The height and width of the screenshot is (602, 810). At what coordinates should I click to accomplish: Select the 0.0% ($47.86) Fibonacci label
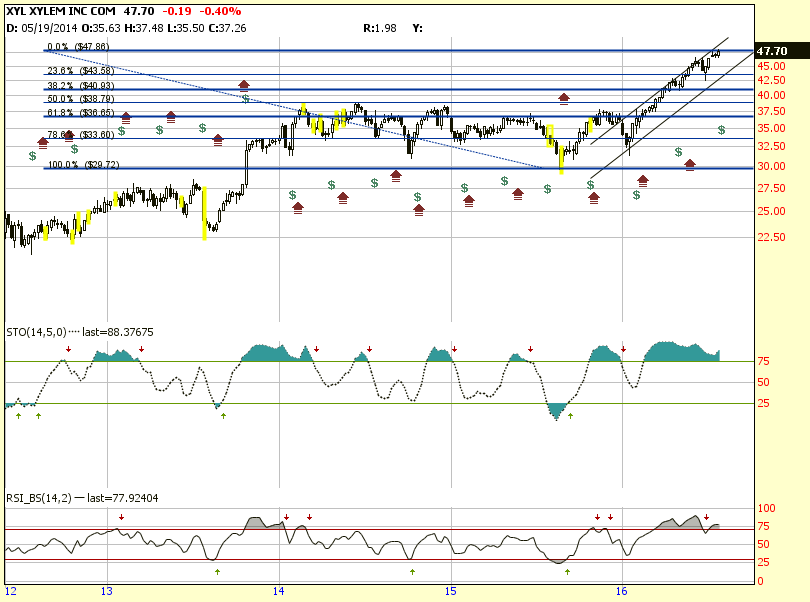[x=78, y=47]
